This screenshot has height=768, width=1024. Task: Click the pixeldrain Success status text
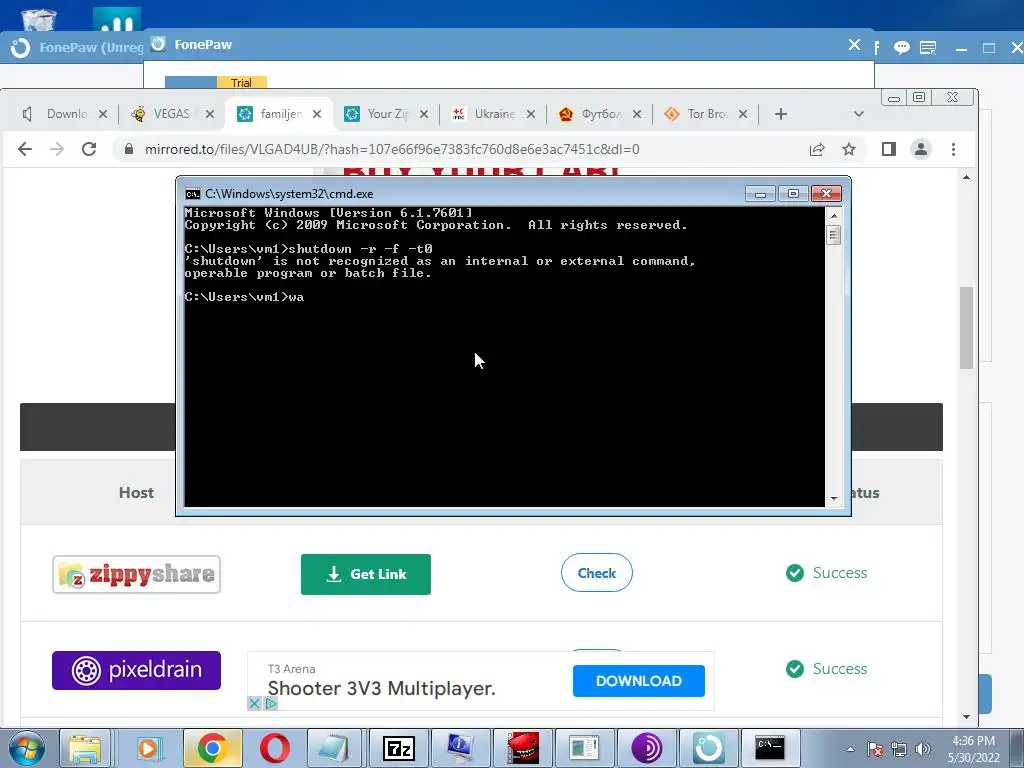pyautogui.click(x=840, y=669)
